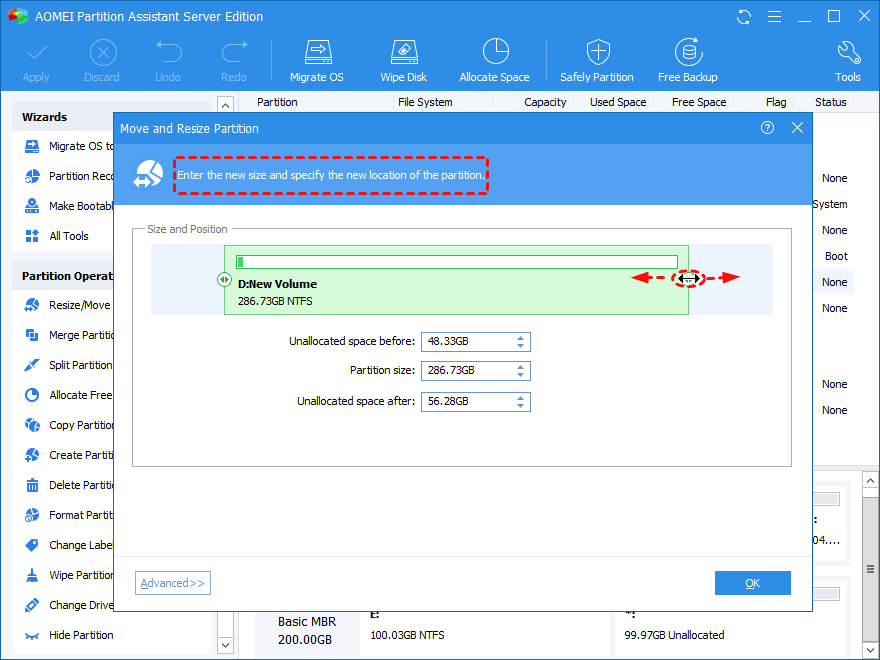Click the Used Space column header
Viewport: 880px width, 660px height.
click(618, 102)
